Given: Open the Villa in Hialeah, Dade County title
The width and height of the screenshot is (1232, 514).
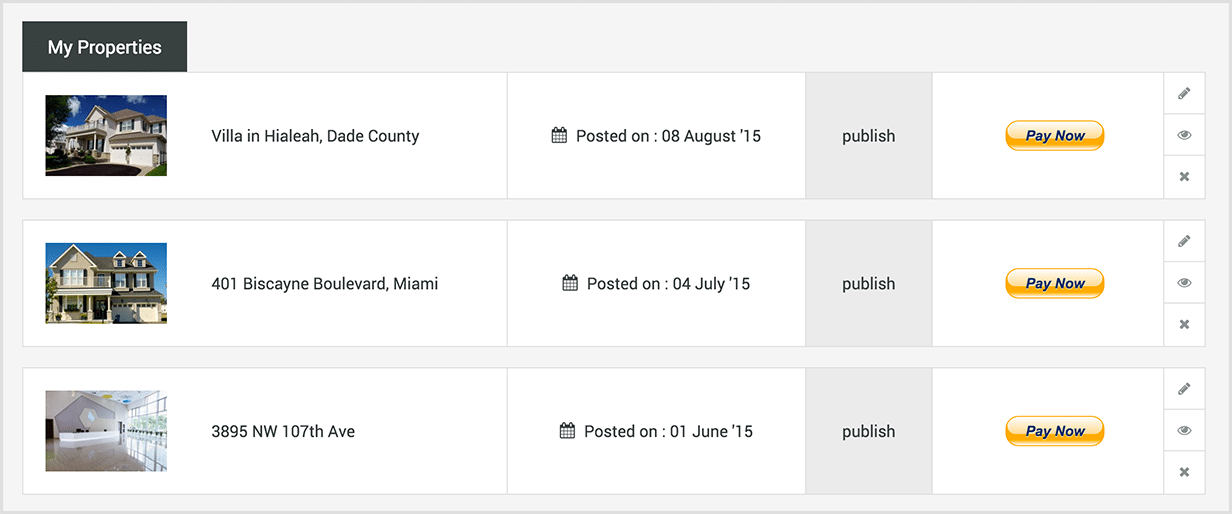Looking at the screenshot, I should tap(315, 136).
